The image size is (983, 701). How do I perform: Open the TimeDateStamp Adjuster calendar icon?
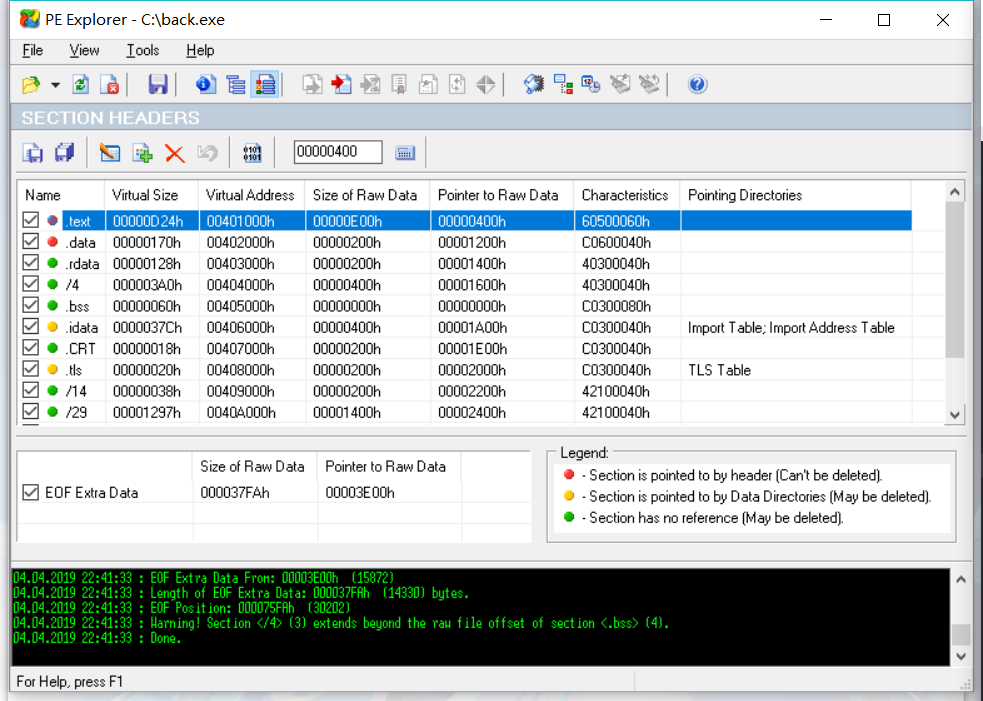(x=591, y=85)
